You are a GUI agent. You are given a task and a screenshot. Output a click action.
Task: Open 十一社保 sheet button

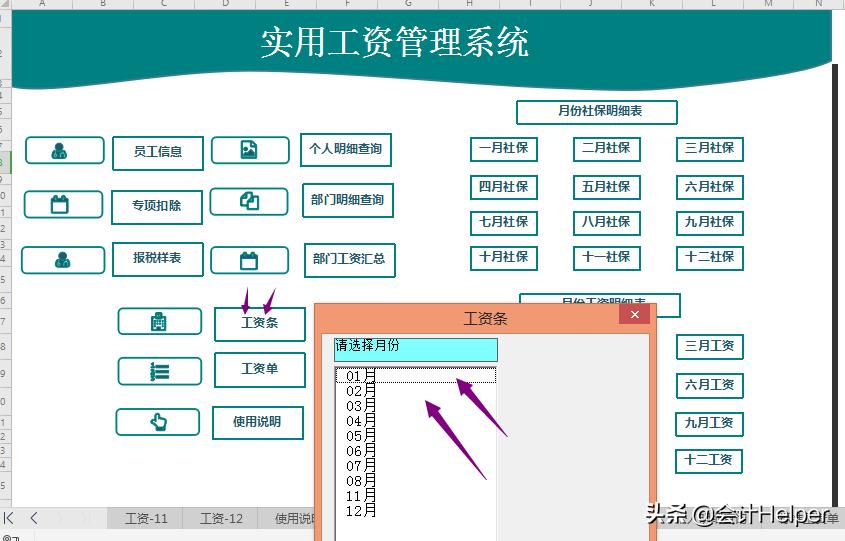(x=607, y=258)
